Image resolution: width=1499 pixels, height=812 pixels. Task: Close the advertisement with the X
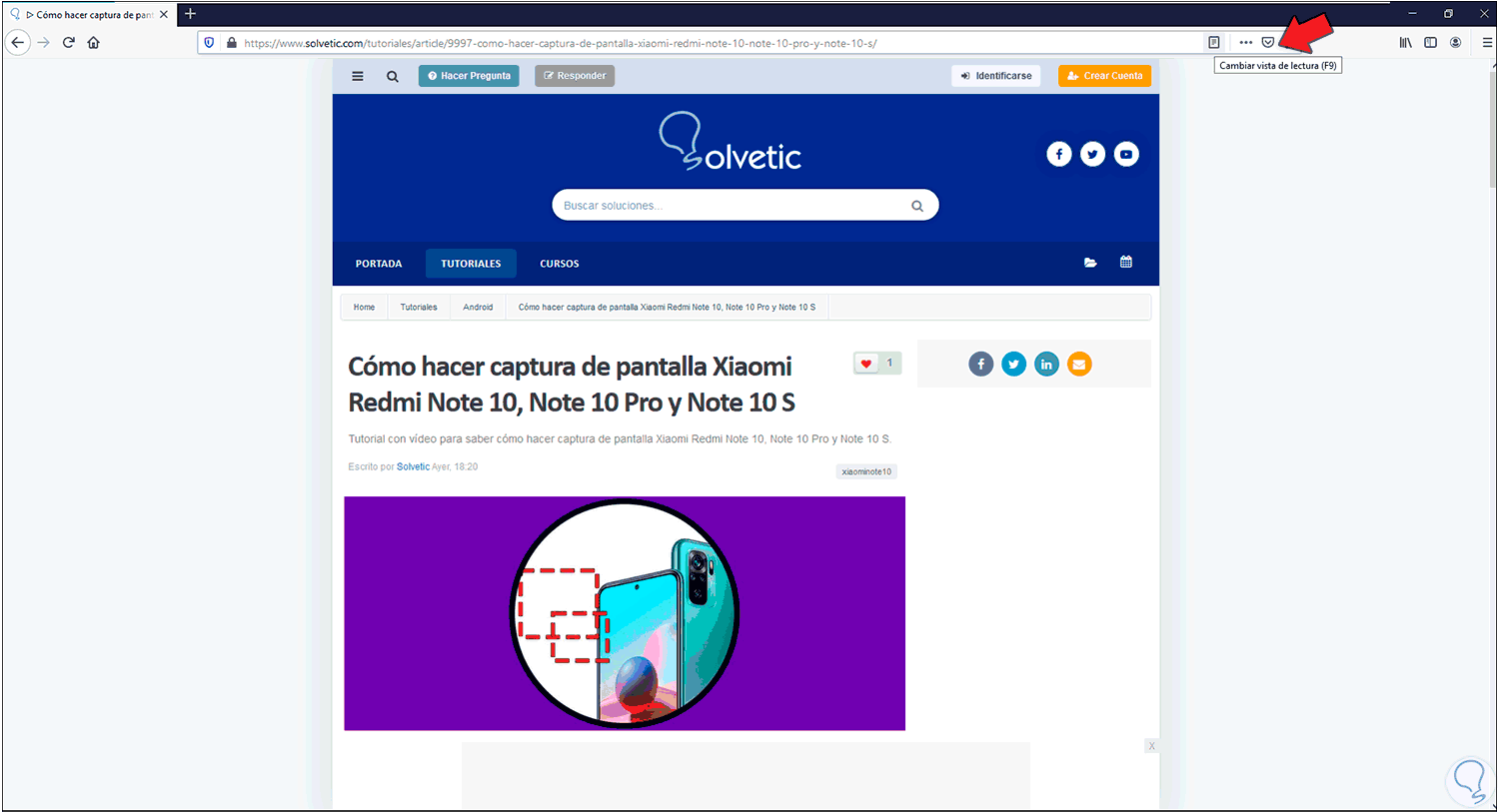pyautogui.click(x=1151, y=746)
